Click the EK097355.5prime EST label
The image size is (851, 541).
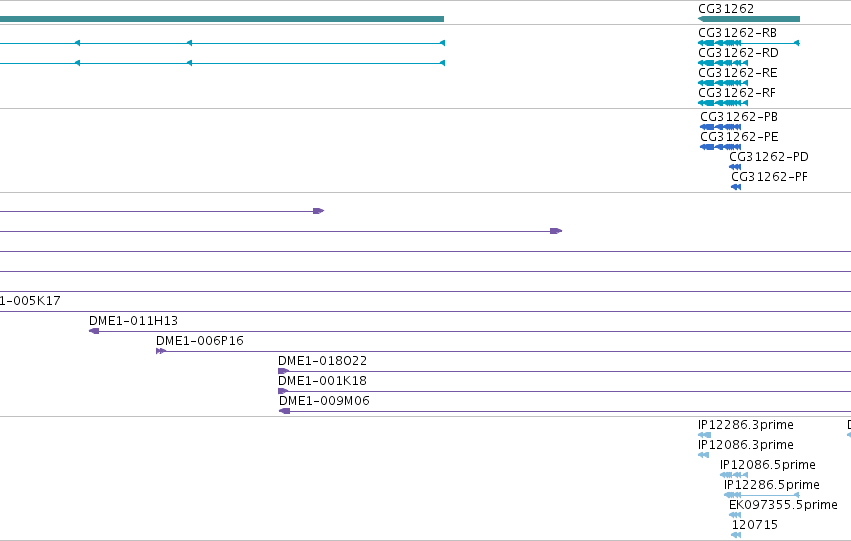[783, 506]
